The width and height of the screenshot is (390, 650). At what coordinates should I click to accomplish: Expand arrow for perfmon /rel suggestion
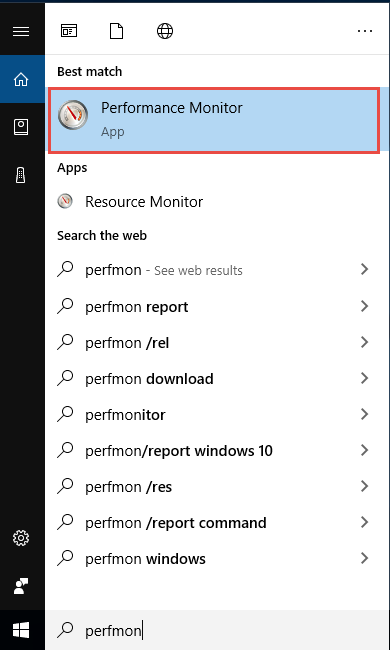pos(365,342)
